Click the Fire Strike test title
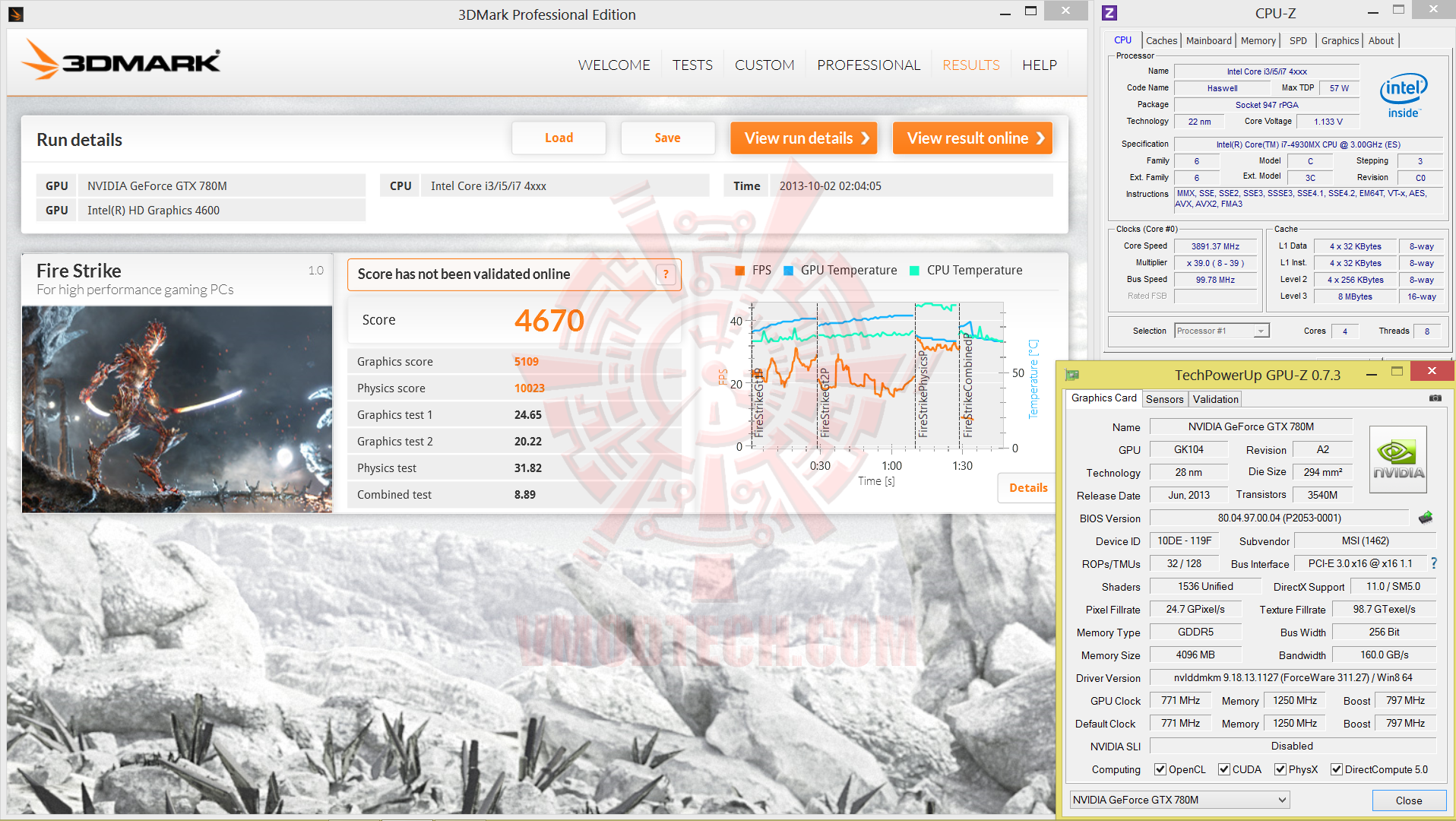Screen dimensions: 1456x821 pyautogui.click(x=79, y=271)
